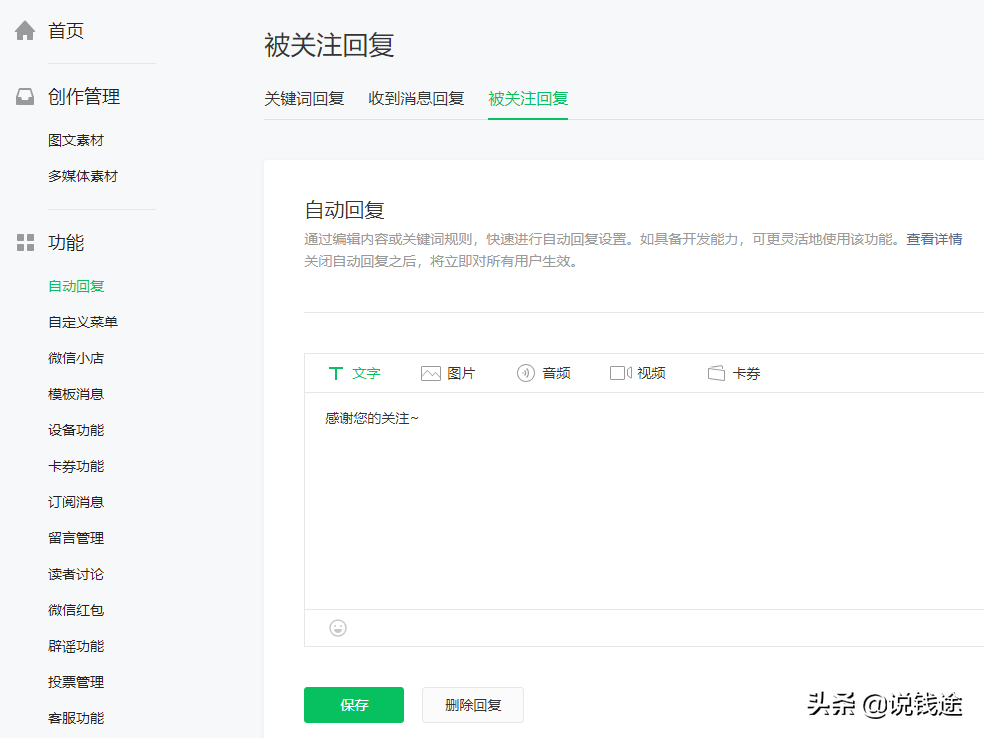The image size is (984, 738).
Task: Select the 视频 video reply format icon
Action: [x=619, y=372]
